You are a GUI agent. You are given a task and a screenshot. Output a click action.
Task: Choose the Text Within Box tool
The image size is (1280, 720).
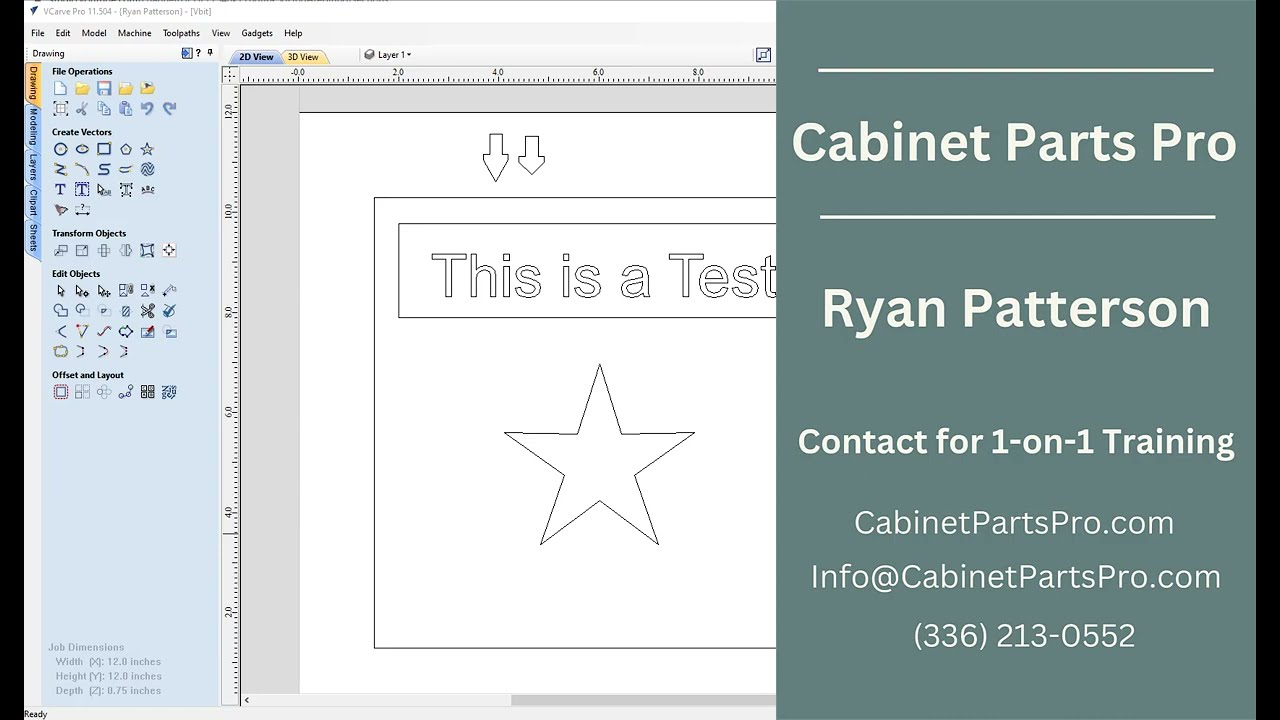(x=82, y=189)
